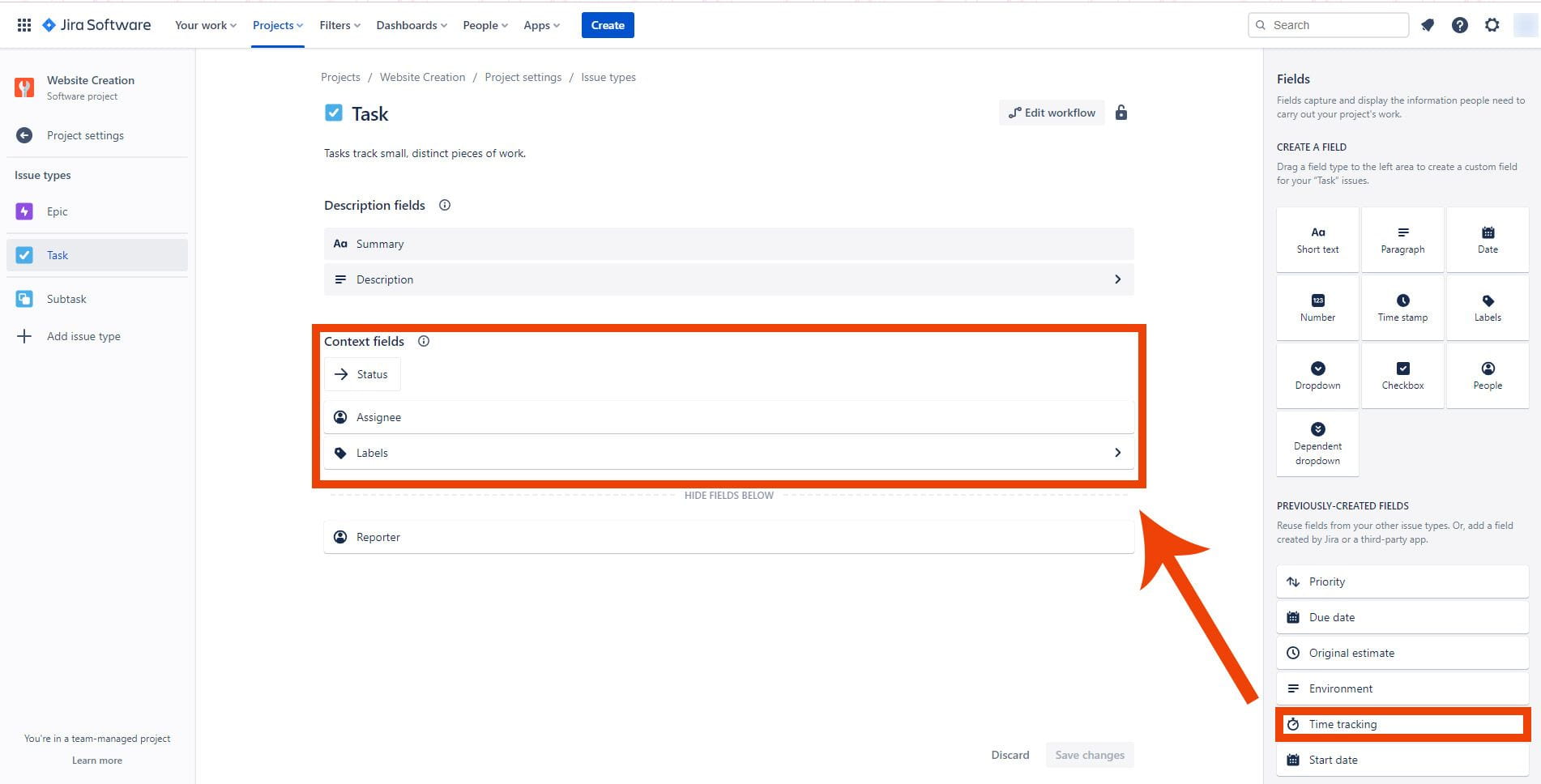The width and height of the screenshot is (1541, 784).
Task: Expand the Description field row
Action: tap(1118, 279)
